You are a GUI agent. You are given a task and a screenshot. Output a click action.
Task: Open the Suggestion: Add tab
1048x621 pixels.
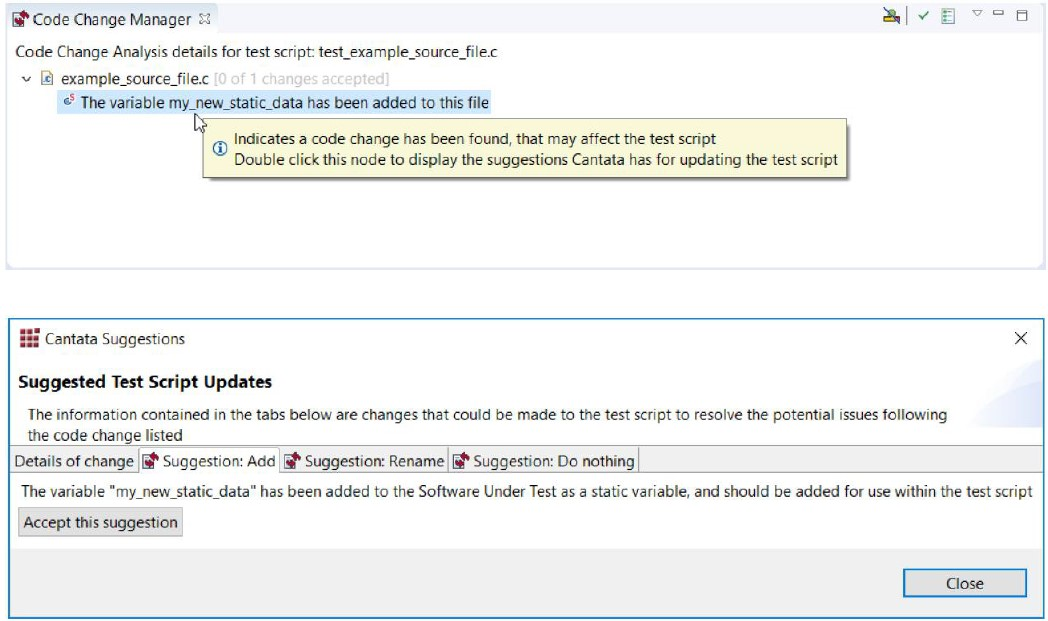(x=209, y=461)
